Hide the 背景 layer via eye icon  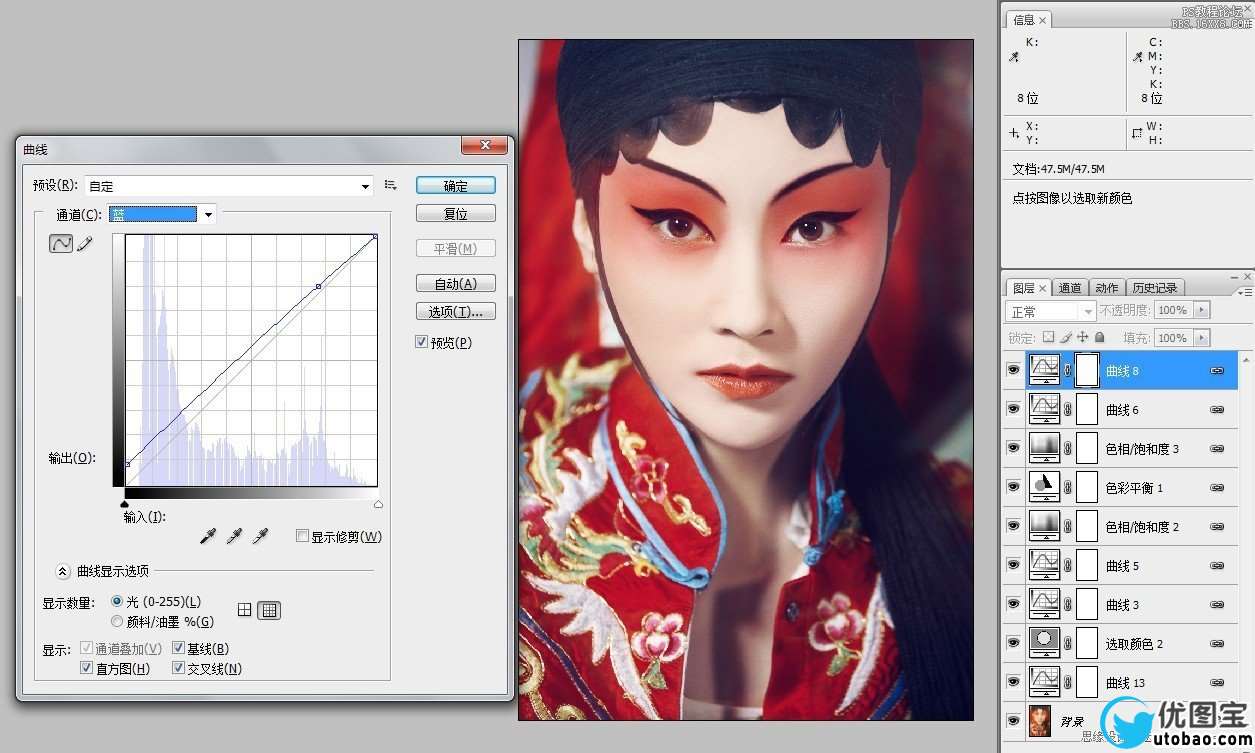point(1014,720)
